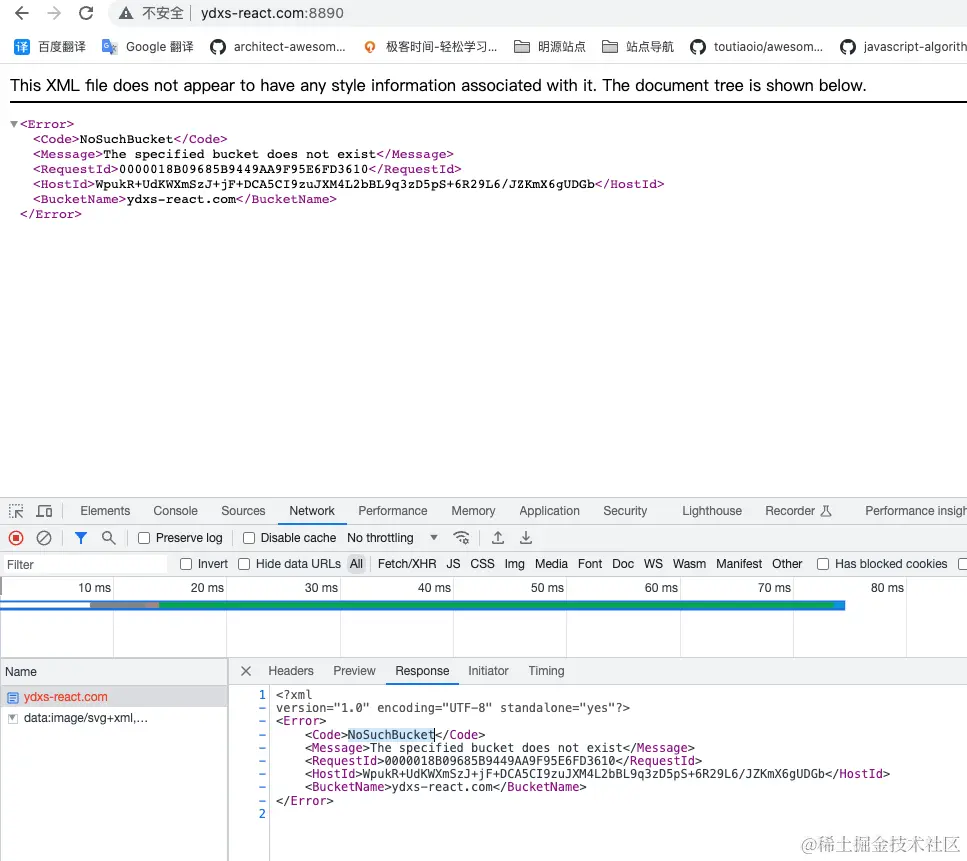Filter requests by JS

(453, 564)
